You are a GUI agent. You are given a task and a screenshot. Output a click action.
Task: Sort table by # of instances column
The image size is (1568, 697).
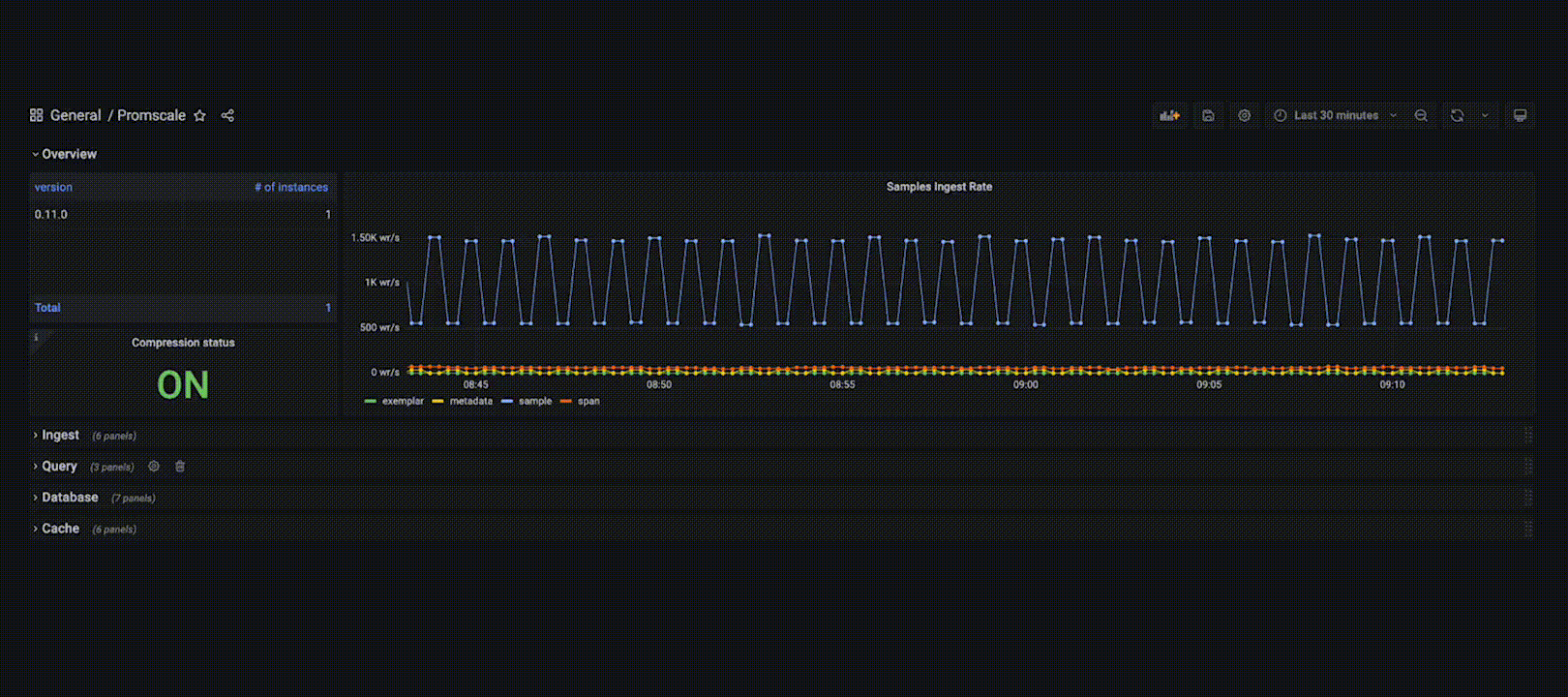pos(291,187)
